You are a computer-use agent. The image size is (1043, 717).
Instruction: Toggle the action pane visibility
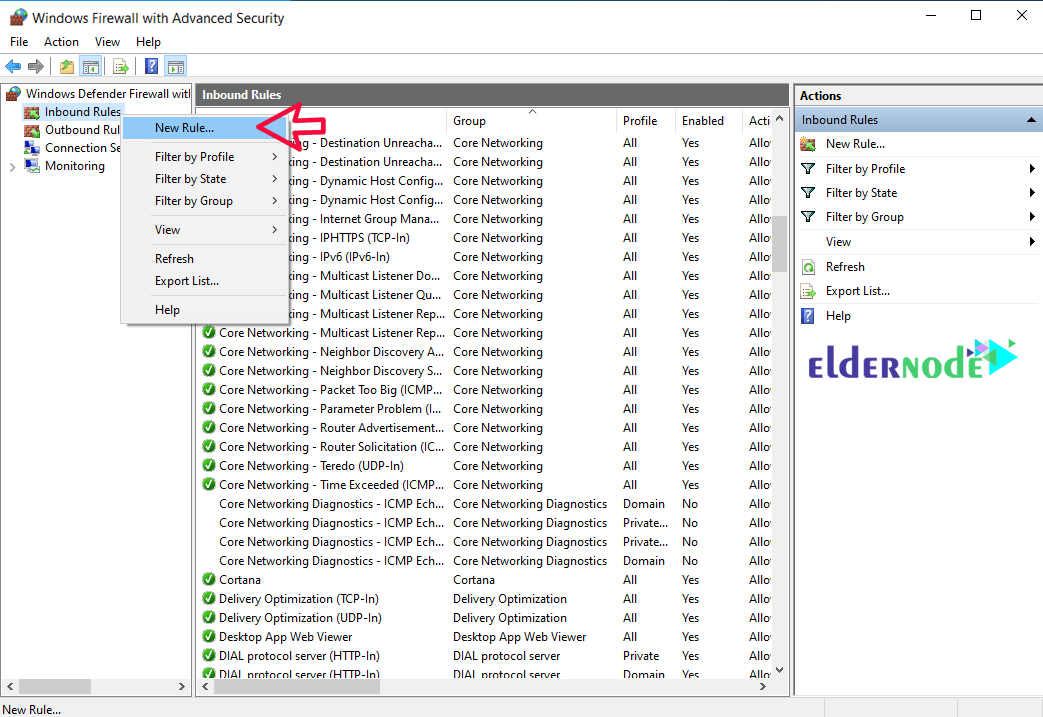click(x=175, y=66)
